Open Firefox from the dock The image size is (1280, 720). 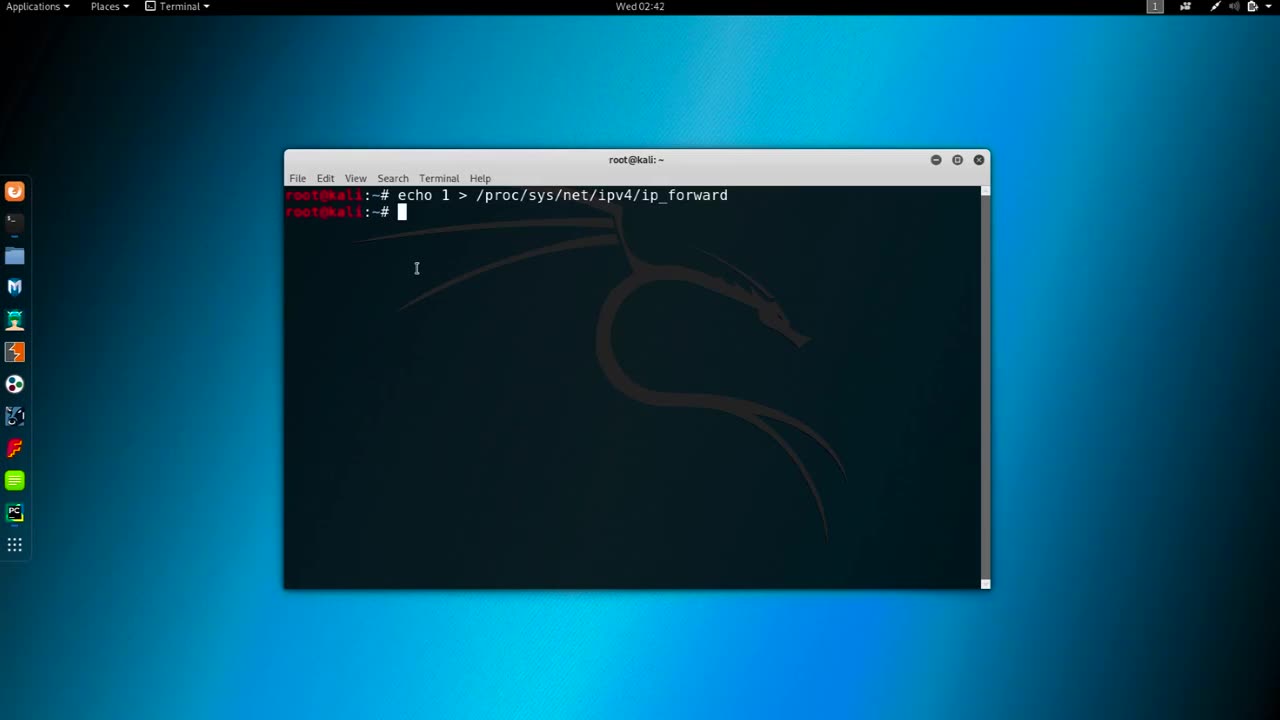tap(14, 192)
